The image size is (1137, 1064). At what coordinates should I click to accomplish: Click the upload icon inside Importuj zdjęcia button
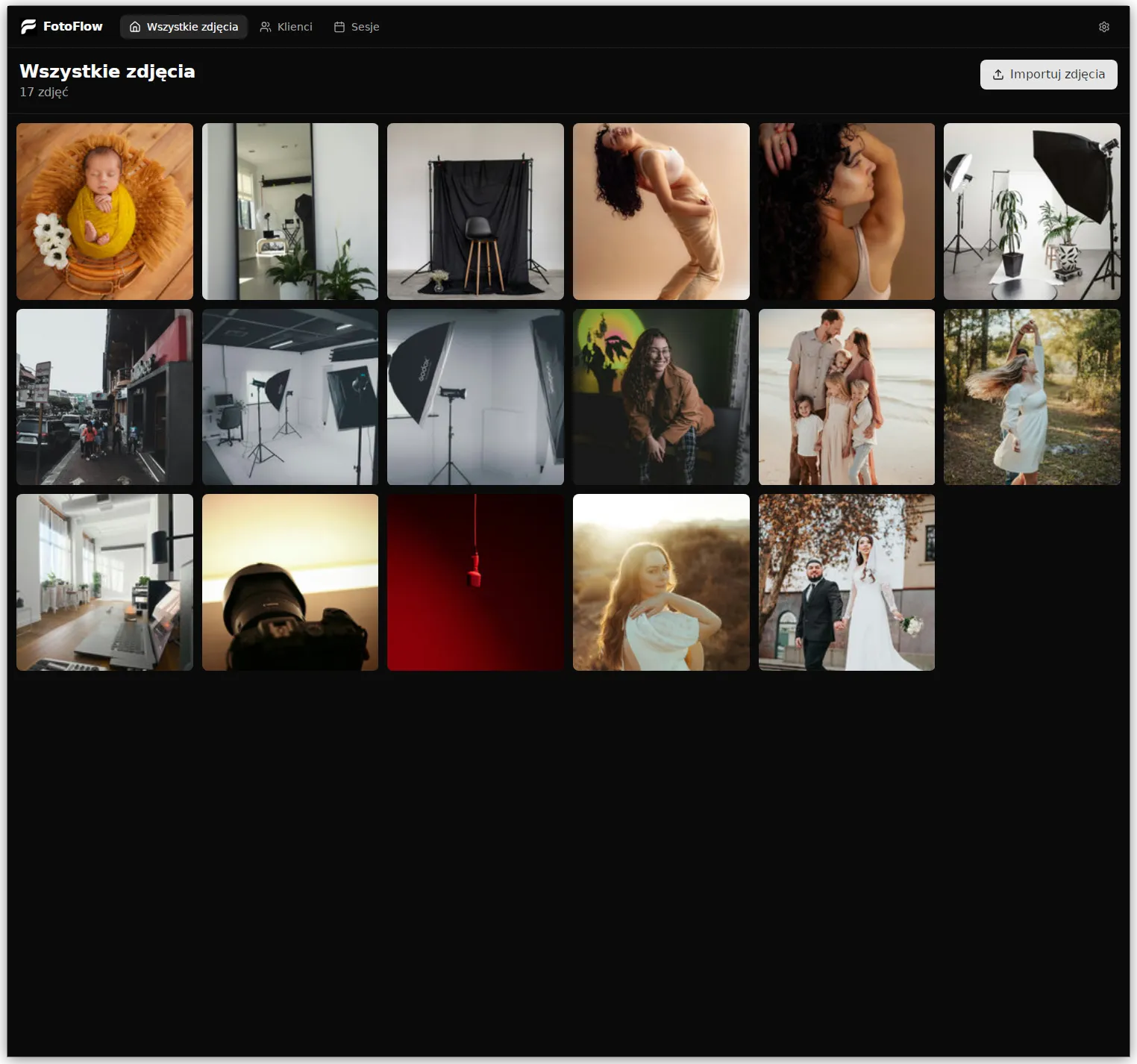997,75
